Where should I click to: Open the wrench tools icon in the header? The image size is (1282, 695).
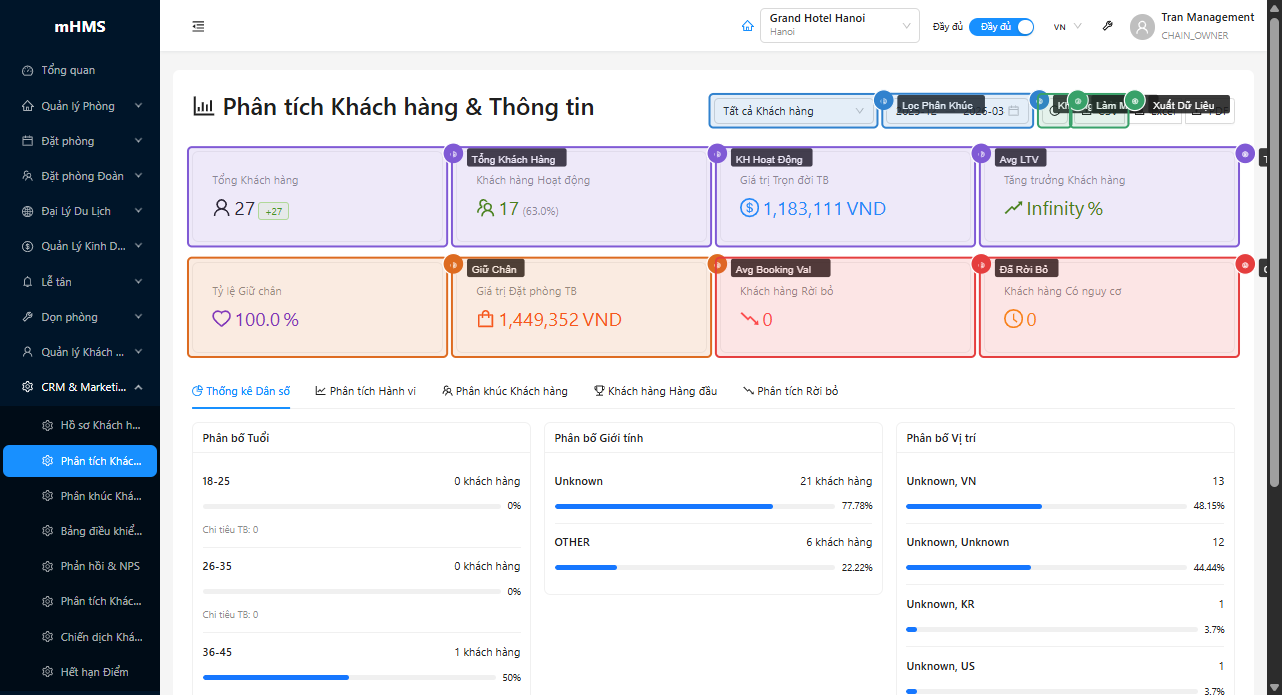[1107, 26]
